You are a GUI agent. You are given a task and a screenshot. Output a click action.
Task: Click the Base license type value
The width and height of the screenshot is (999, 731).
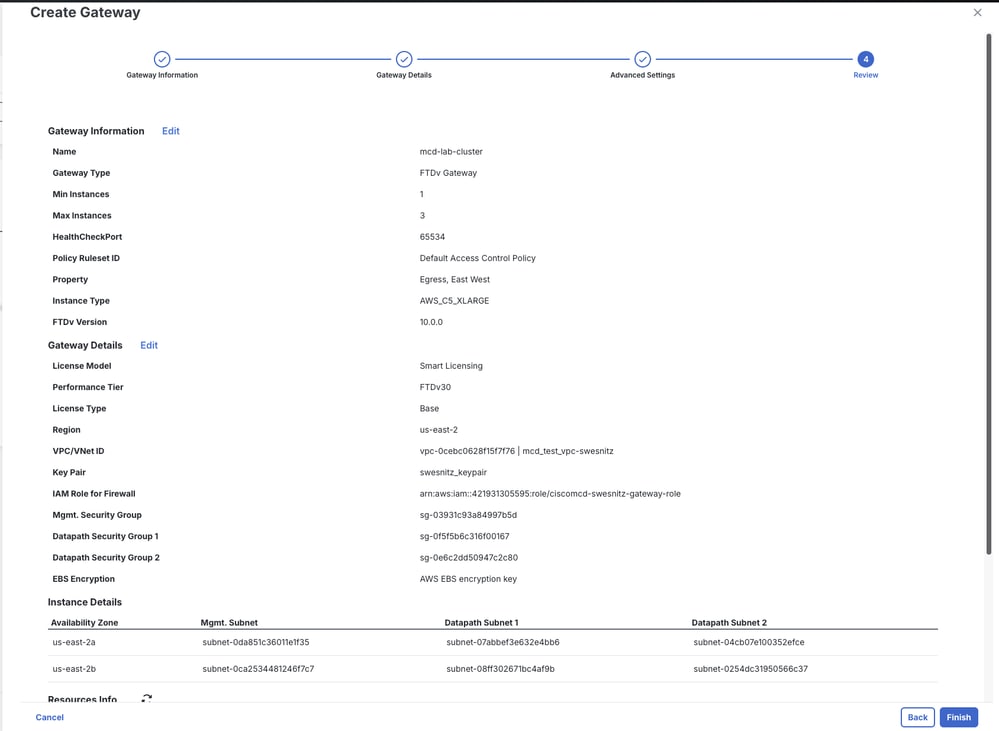[x=429, y=409]
